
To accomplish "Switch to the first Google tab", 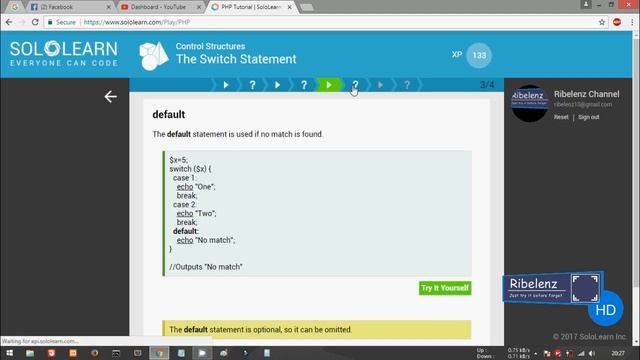I will pos(15,7).
